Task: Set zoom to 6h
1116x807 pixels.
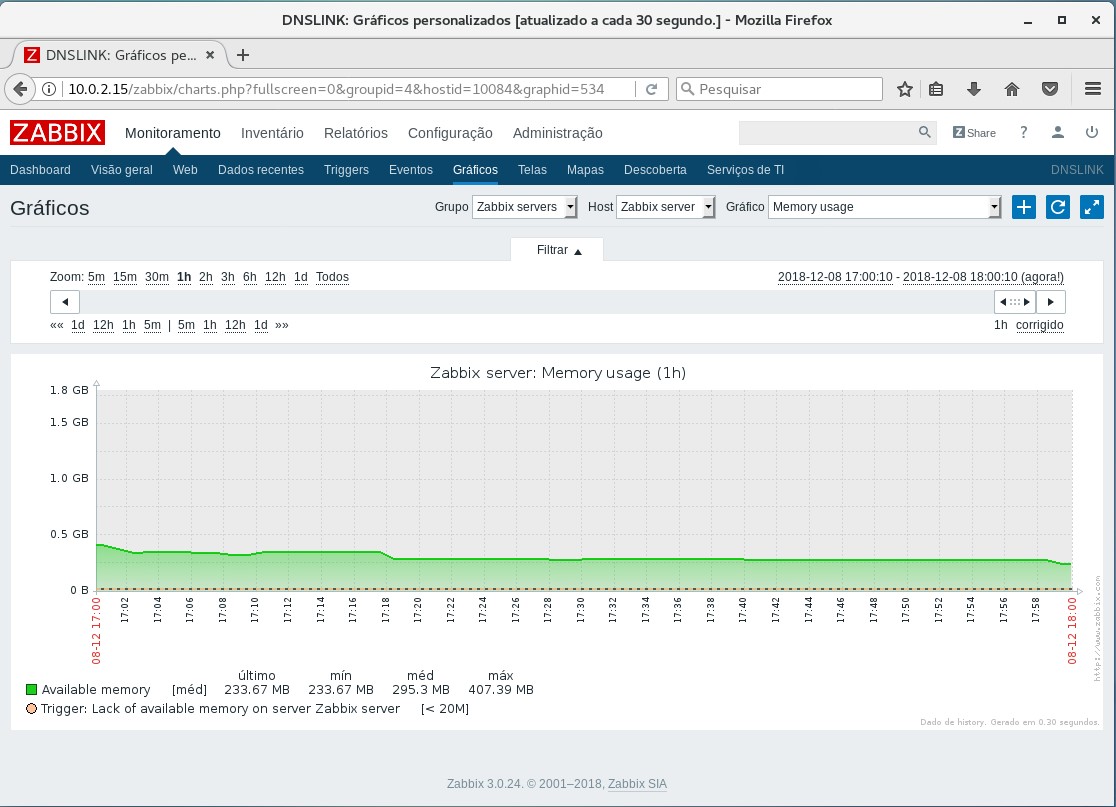Action: 250,277
